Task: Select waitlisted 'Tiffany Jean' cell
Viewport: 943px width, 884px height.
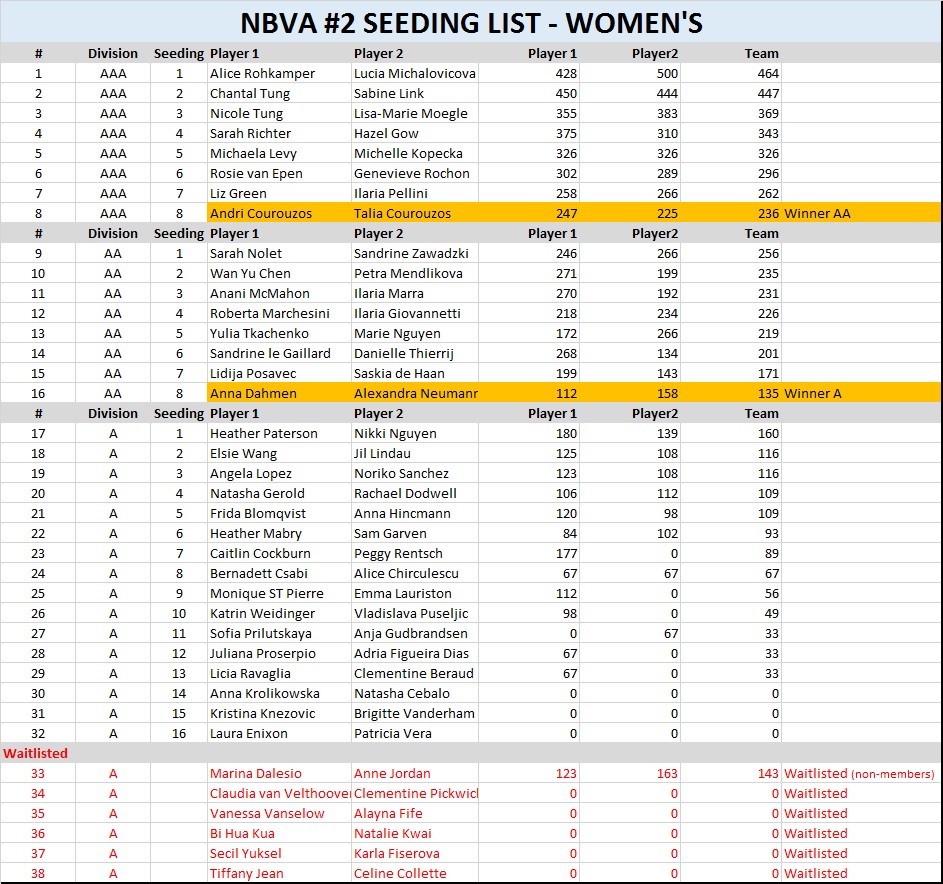Action: tap(279, 873)
